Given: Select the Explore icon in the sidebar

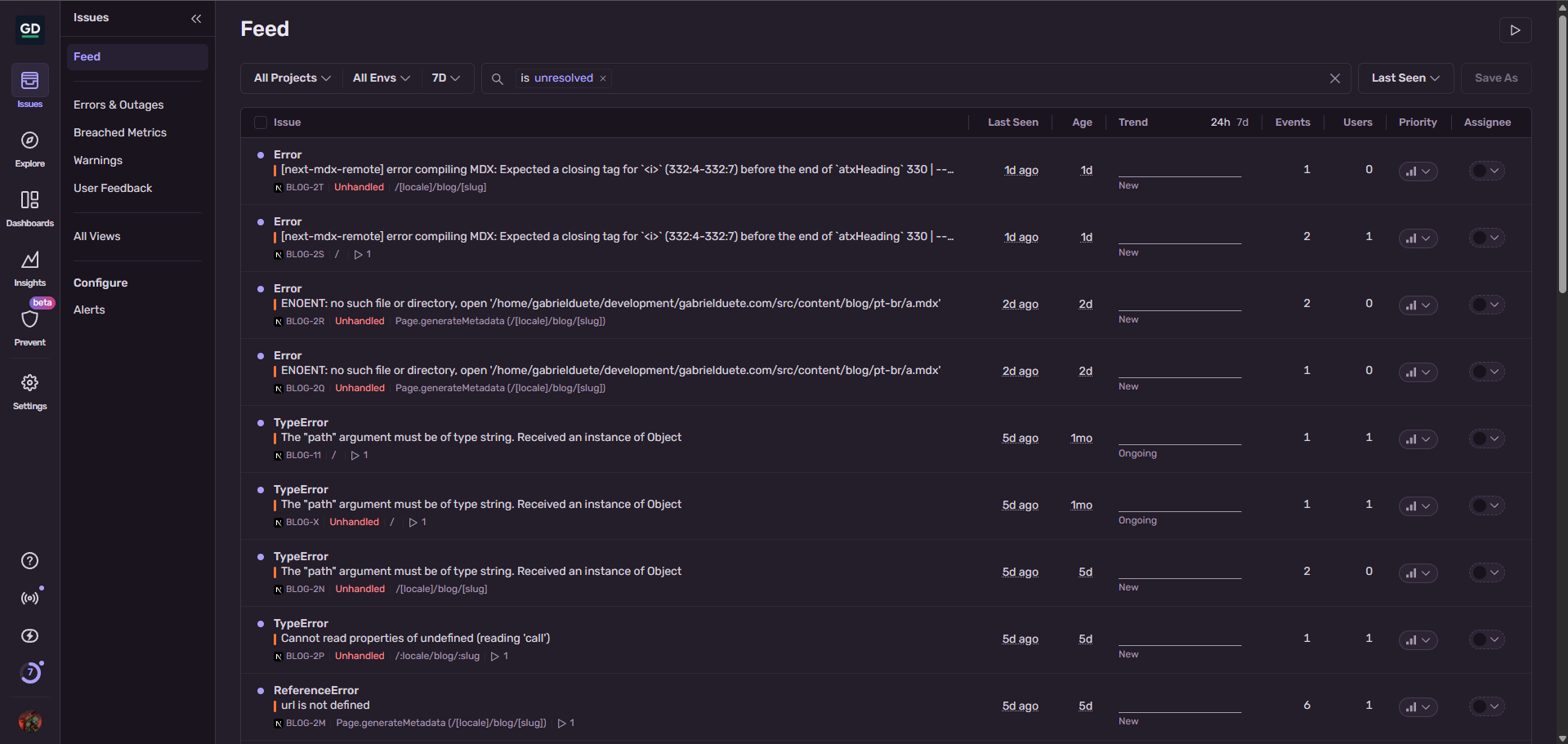Looking at the screenshot, I should pos(29,145).
